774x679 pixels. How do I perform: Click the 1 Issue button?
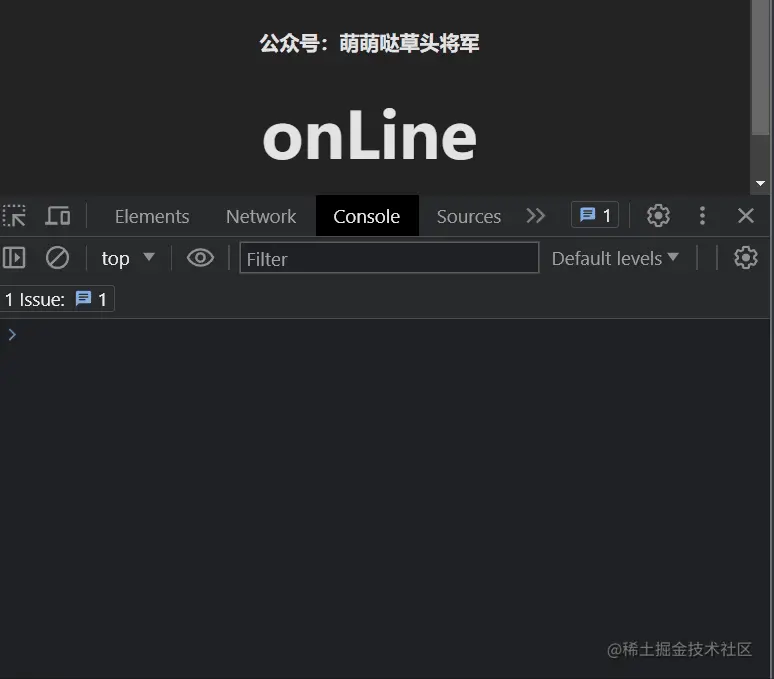(57, 299)
